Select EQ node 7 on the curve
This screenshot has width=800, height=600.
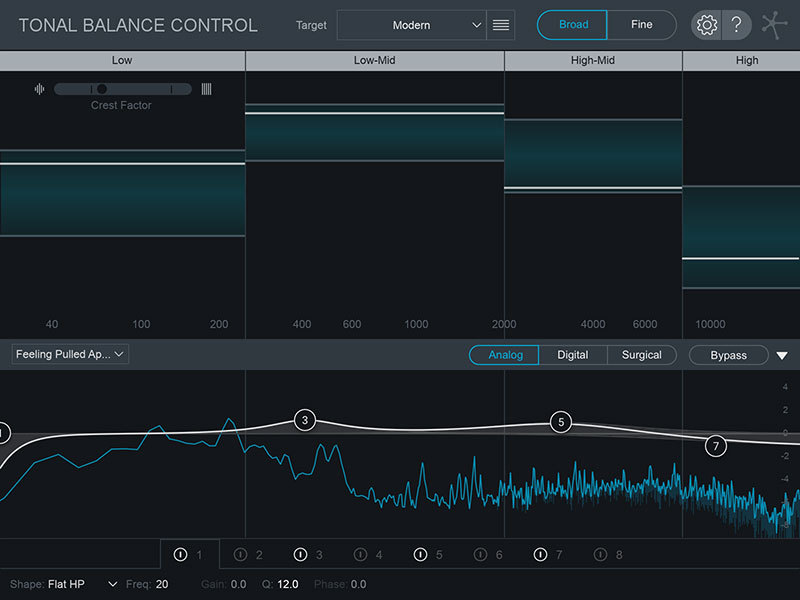coord(715,446)
